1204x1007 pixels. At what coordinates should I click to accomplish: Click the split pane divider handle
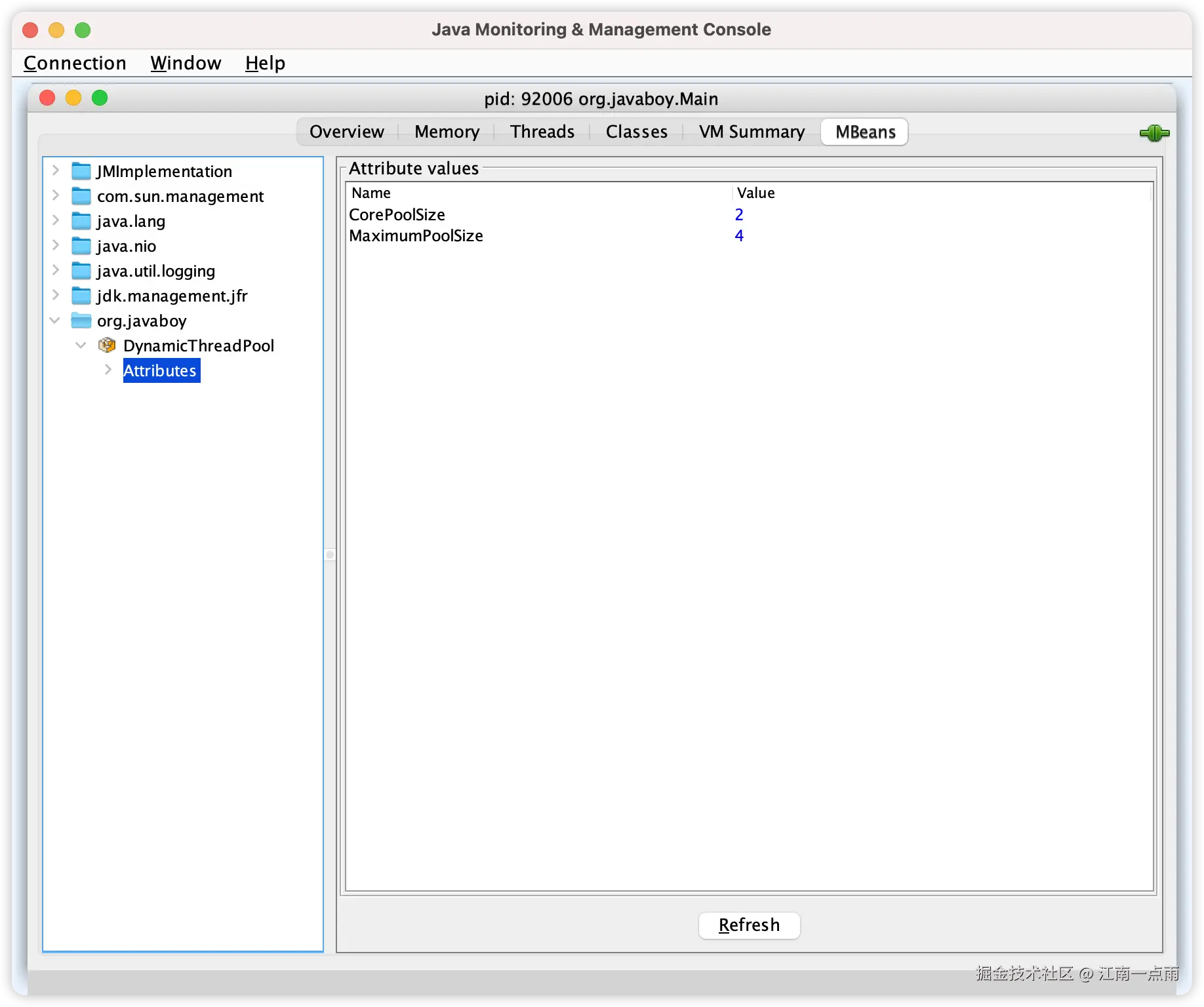point(330,555)
